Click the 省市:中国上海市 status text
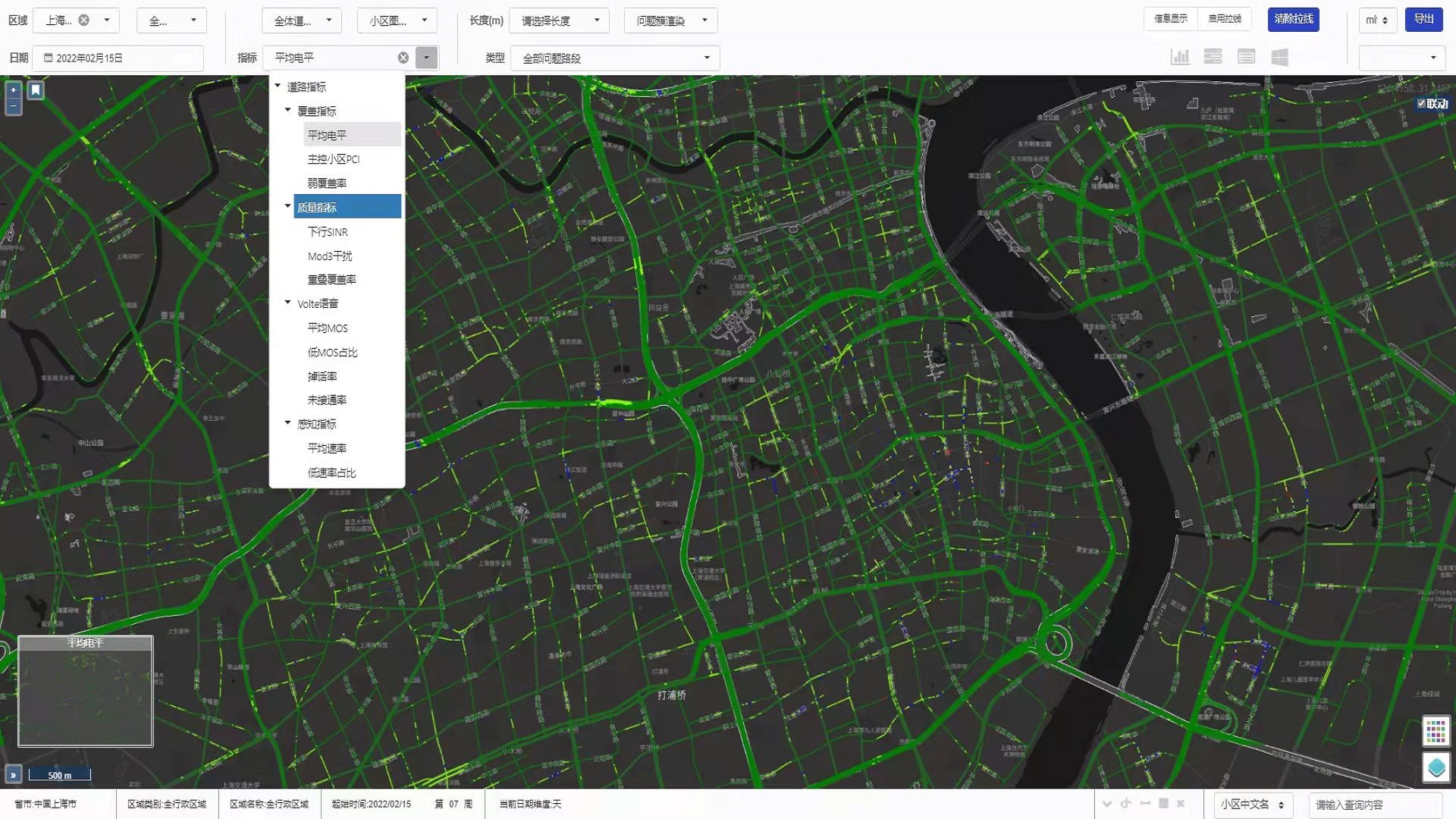 tap(45, 804)
